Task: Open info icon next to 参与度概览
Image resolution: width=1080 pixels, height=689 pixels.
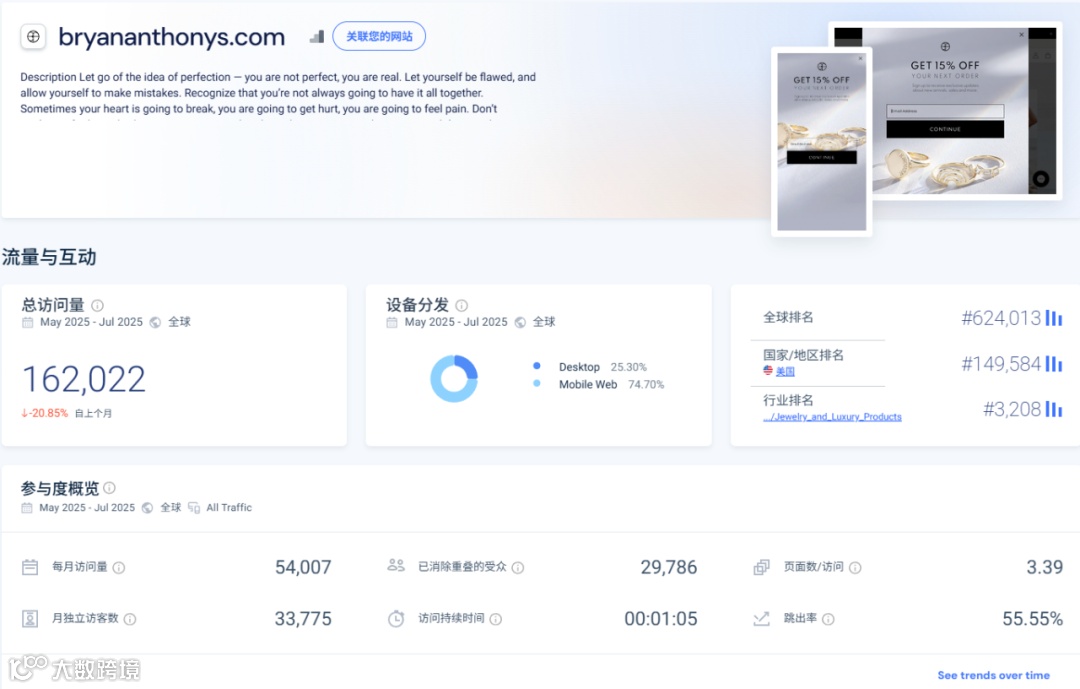Action: pos(110,488)
